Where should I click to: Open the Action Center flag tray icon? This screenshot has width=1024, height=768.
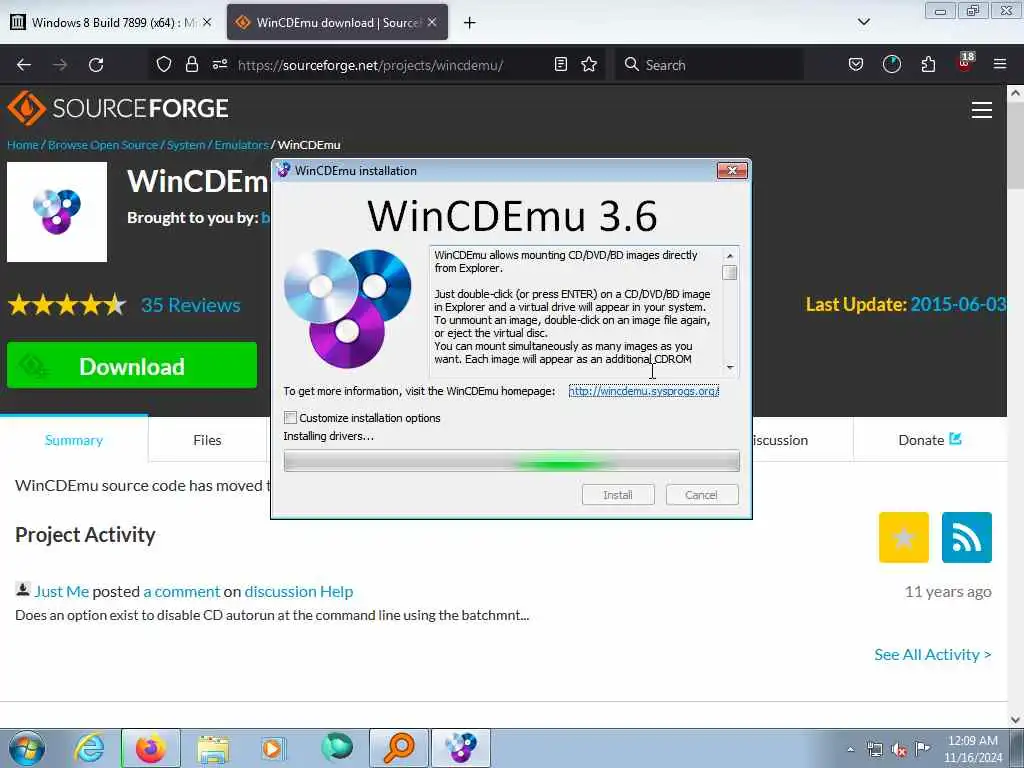pos(923,748)
